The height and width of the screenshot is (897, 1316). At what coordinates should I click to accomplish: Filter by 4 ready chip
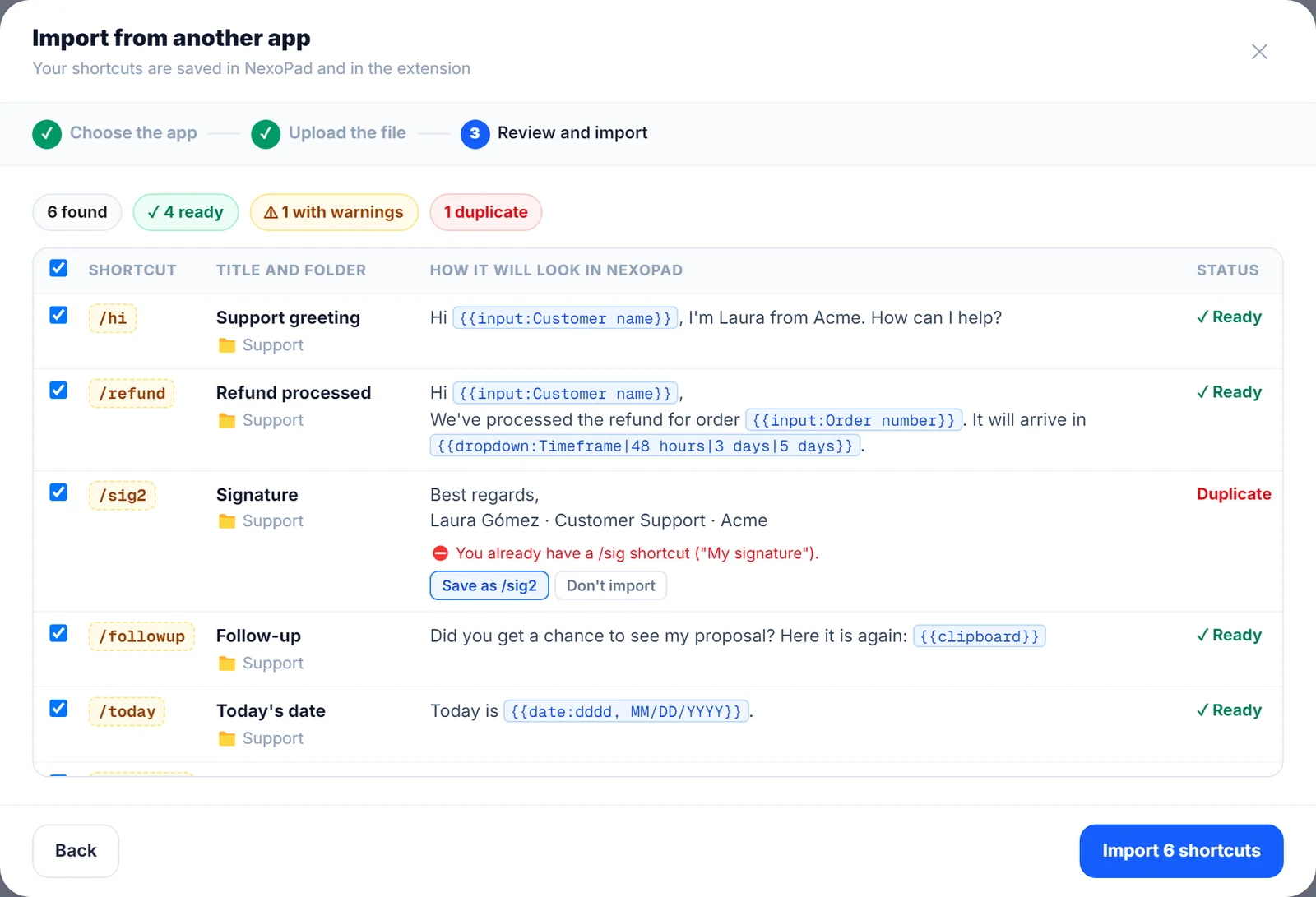coord(186,212)
